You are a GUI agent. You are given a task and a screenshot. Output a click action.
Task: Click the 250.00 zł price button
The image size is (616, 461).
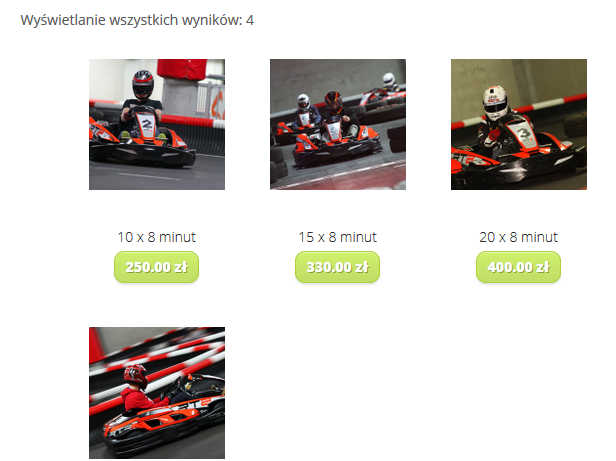point(156,267)
